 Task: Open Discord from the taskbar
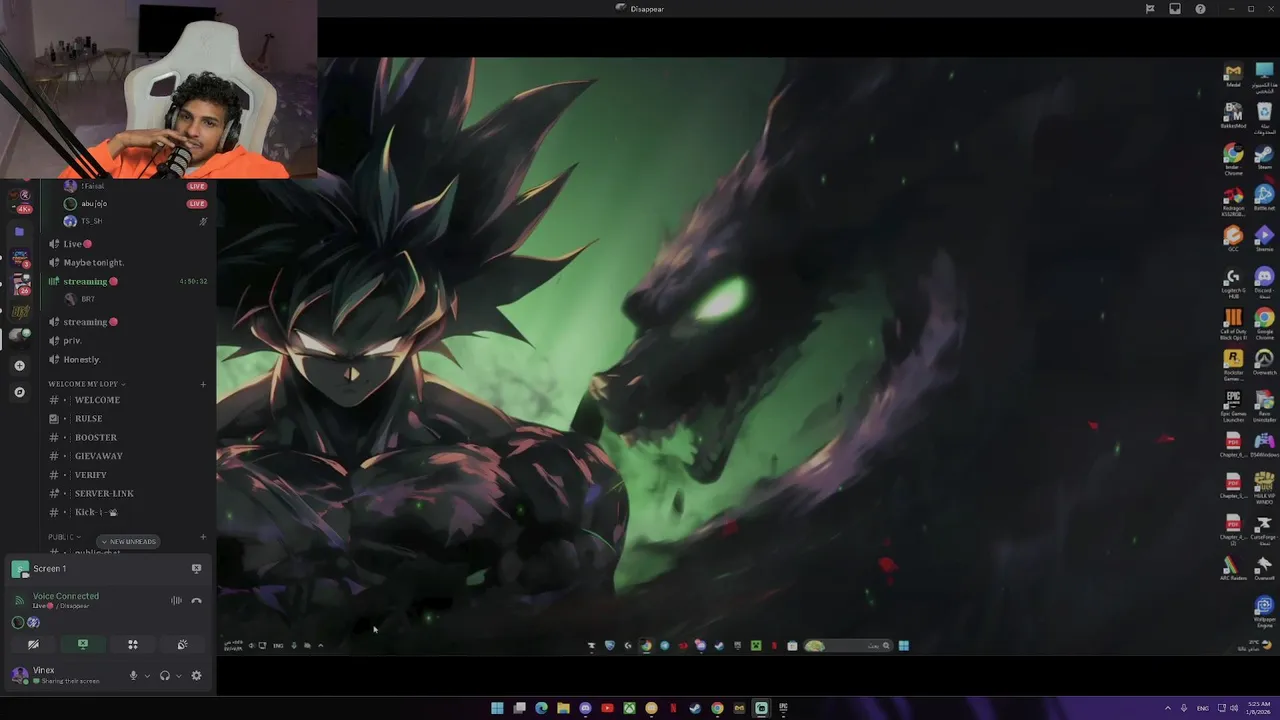pyautogui.click(x=585, y=708)
